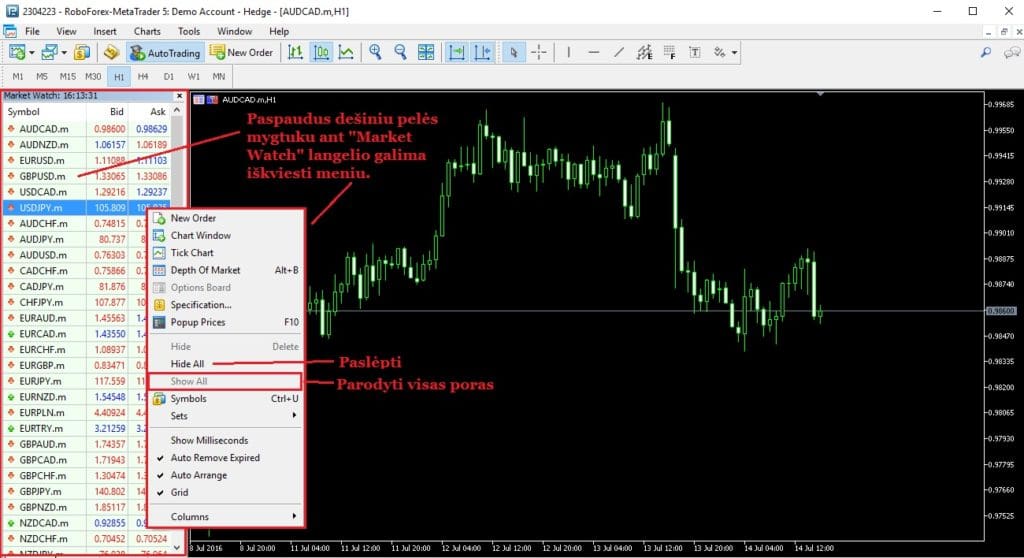
Task: Zoom out the chart
Action: coord(400,53)
